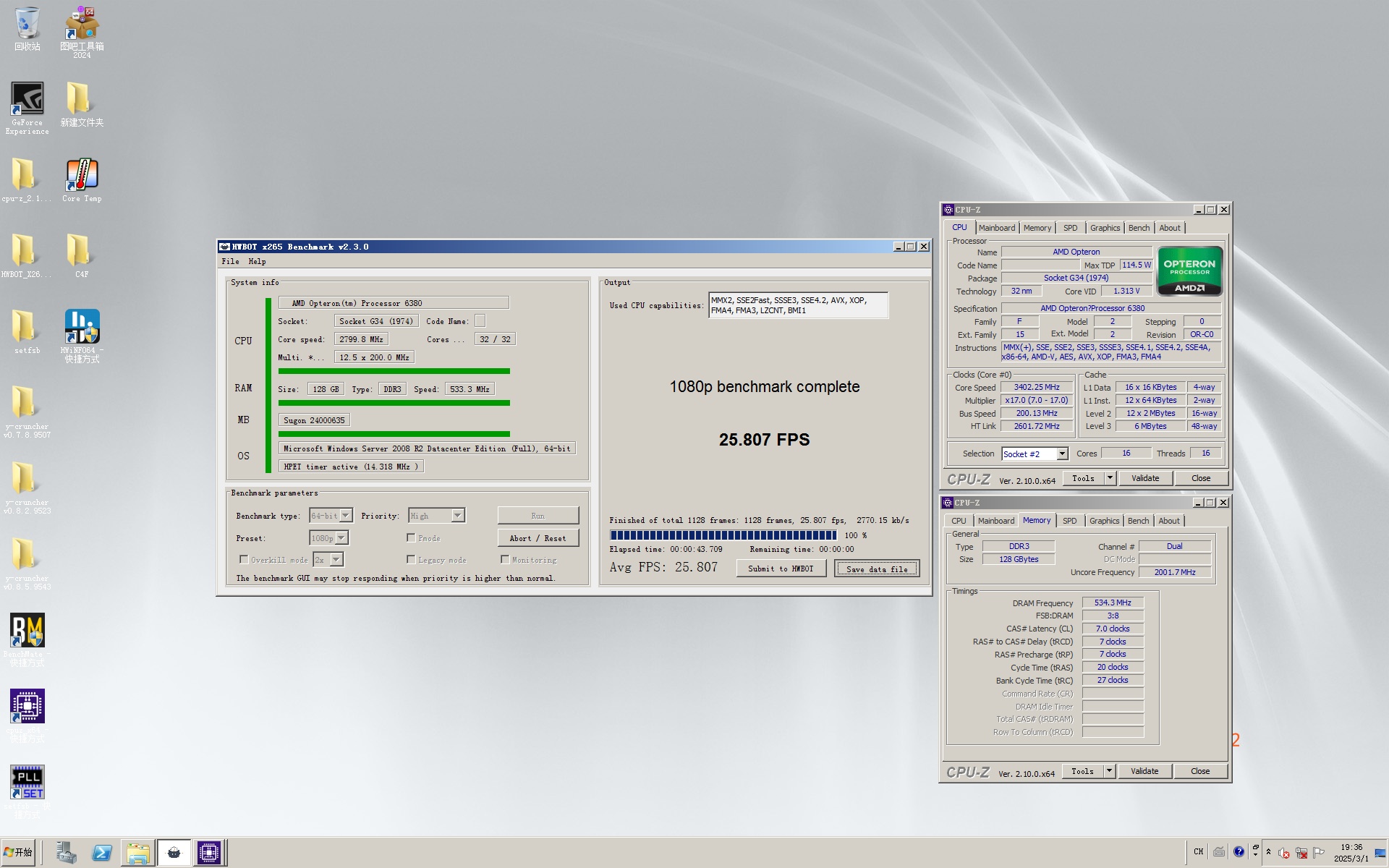Launch HWiNFO64 shortcut on desktop
Image resolution: width=1389 pixels, height=868 pixels.
click(x=82, y=336)
